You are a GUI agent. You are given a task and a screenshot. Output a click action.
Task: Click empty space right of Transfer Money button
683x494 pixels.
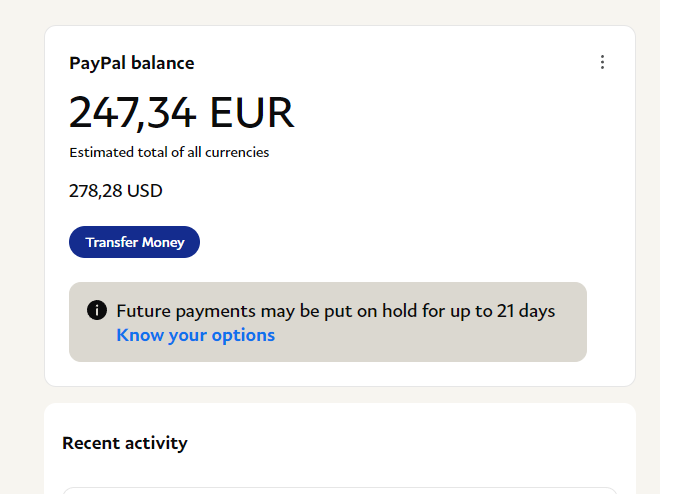(x=400, y=242)
